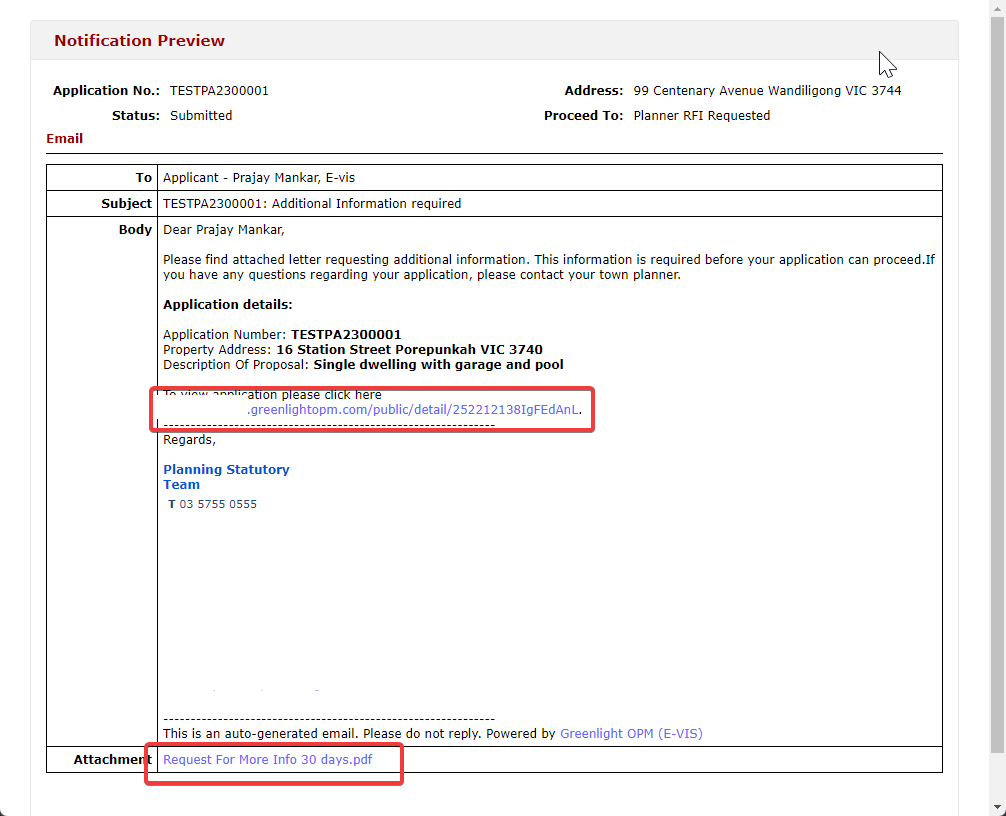Click the Application details: bold heading
Screen dimensions: 1006x816
227,305
